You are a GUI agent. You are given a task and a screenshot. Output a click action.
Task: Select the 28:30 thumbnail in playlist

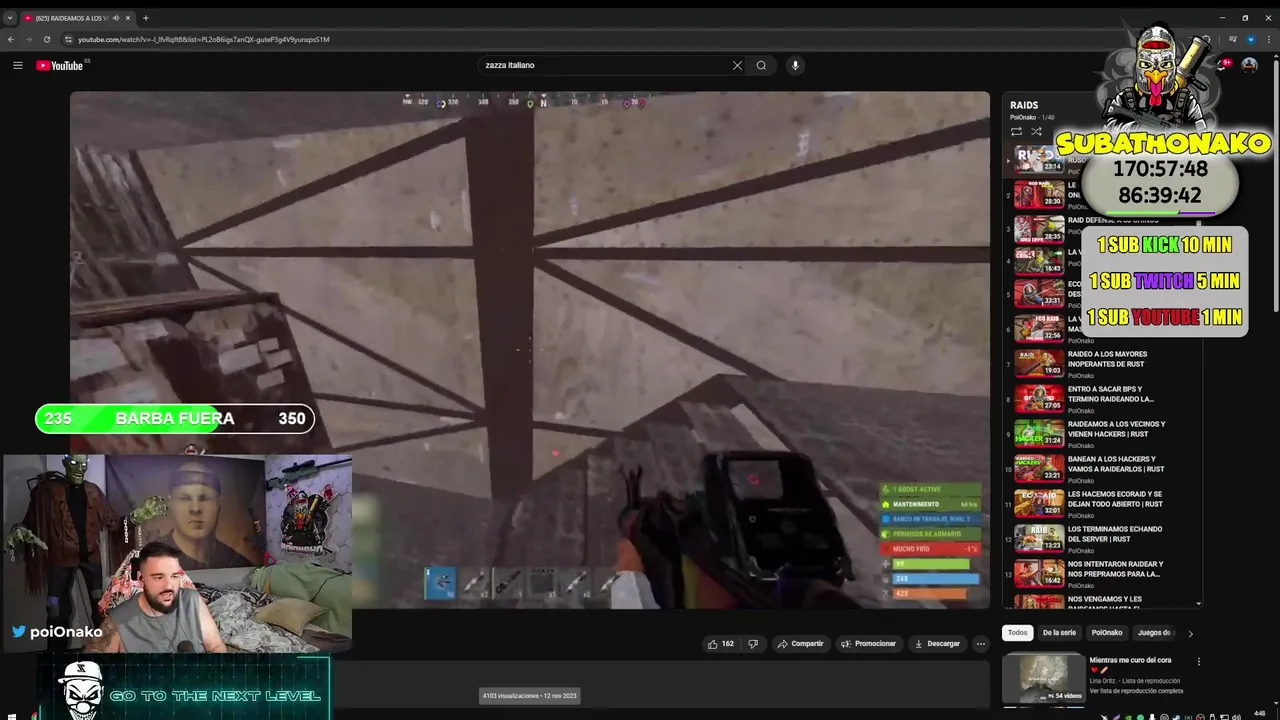1039,194
